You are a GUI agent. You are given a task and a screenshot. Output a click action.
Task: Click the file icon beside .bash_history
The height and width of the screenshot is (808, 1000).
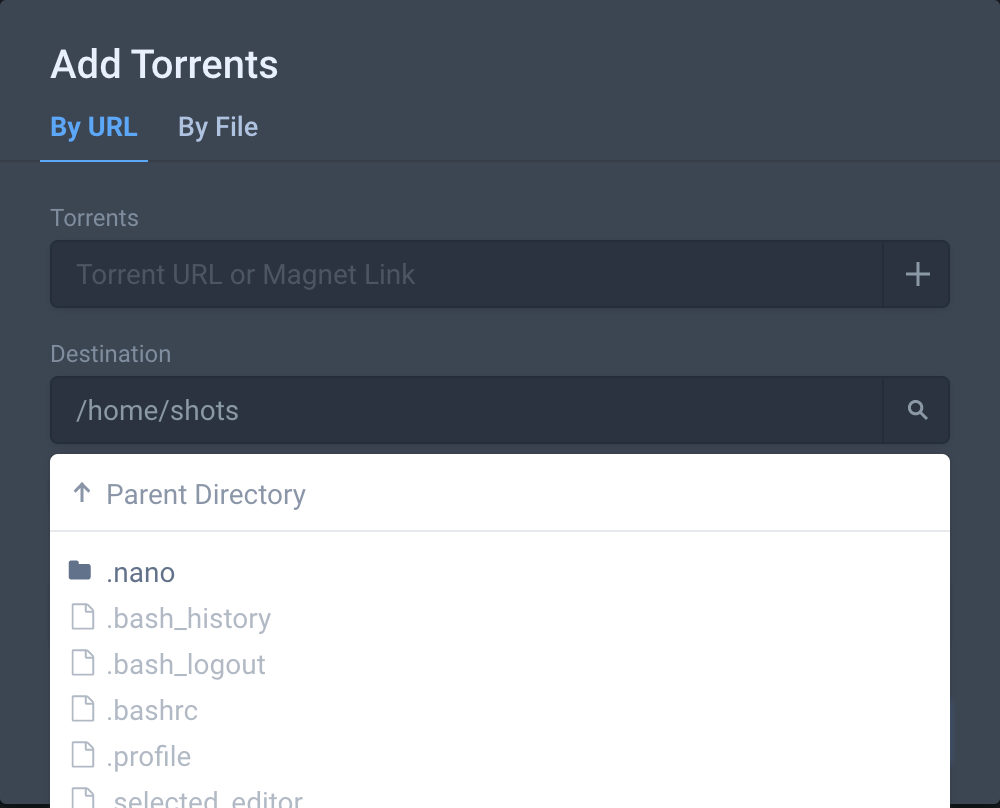[82, 617]
